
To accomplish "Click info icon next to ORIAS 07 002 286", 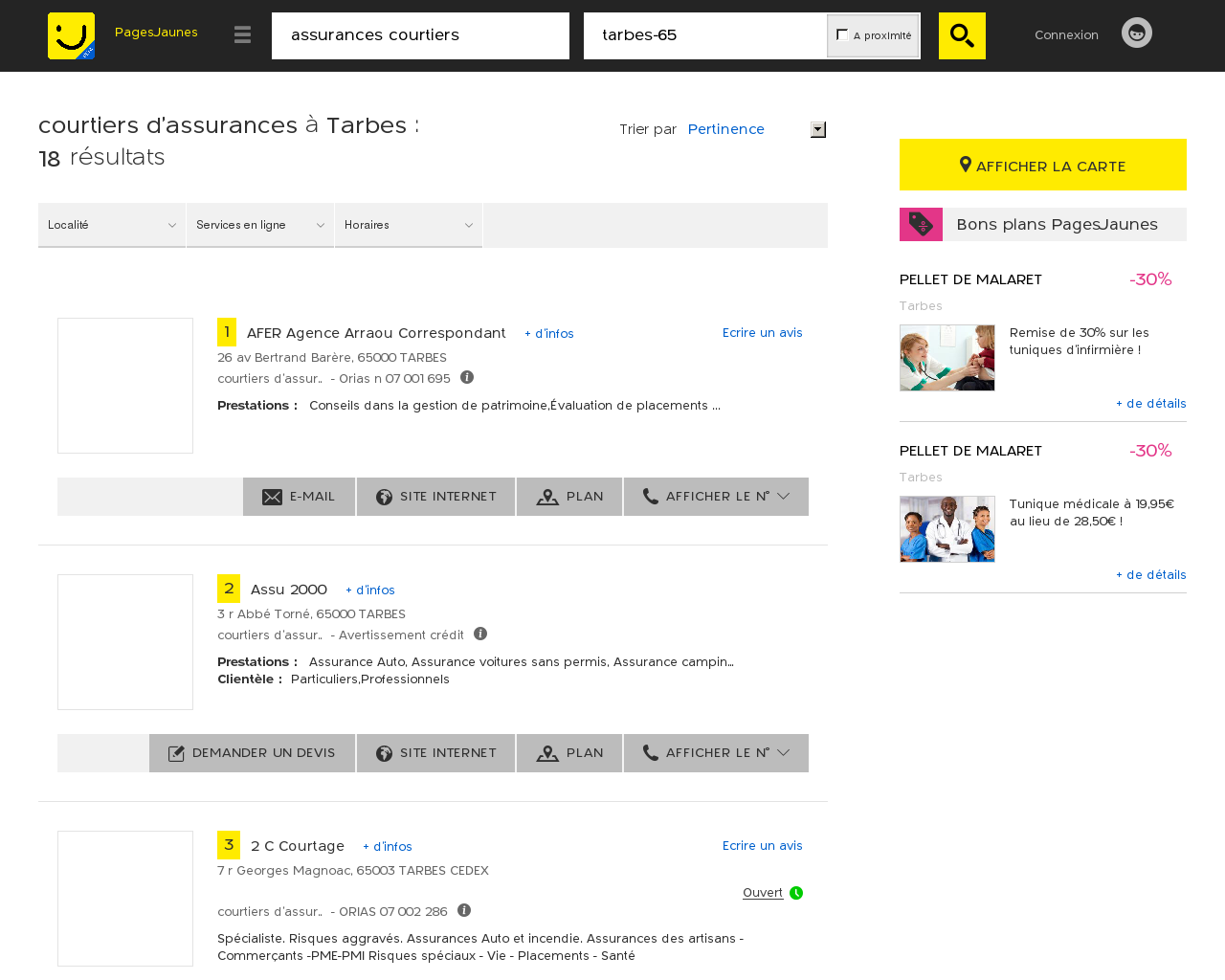I will 464,910.
